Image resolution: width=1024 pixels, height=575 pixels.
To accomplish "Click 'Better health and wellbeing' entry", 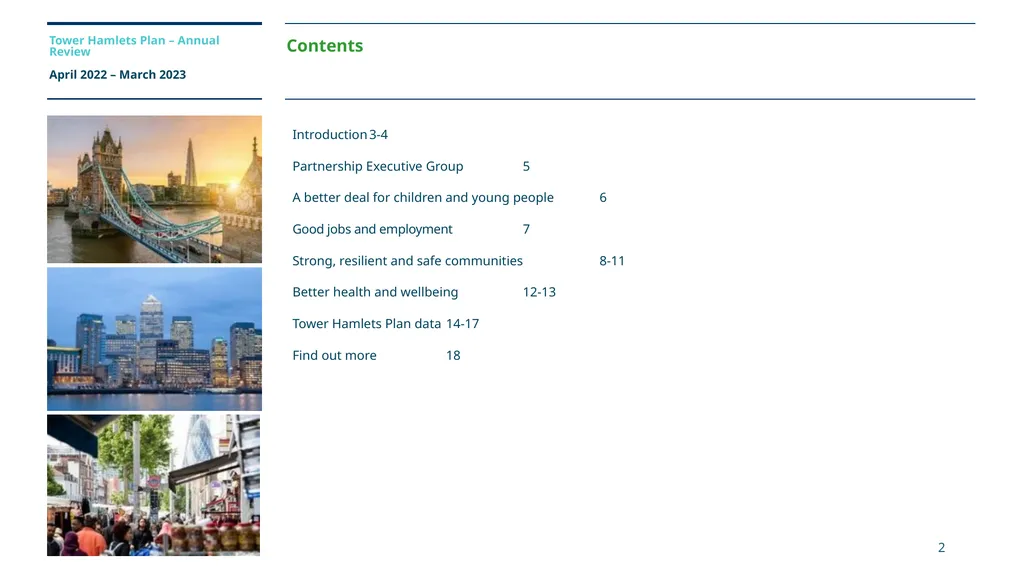I will pos(375,292).
